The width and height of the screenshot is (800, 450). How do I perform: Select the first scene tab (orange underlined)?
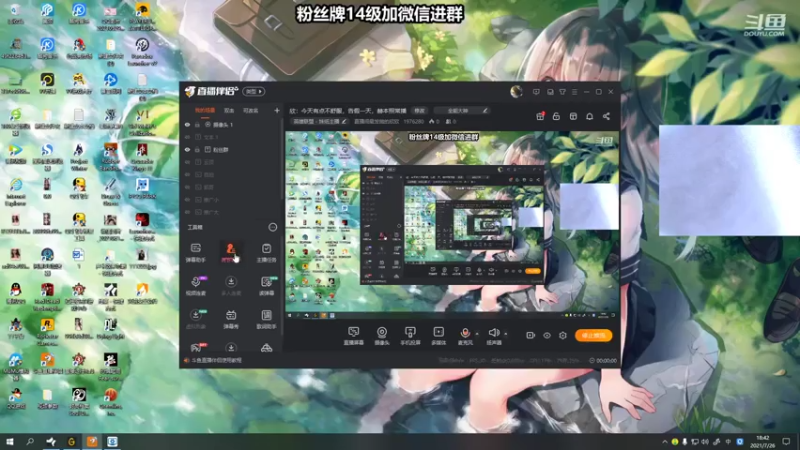click(x=205, y=110)
